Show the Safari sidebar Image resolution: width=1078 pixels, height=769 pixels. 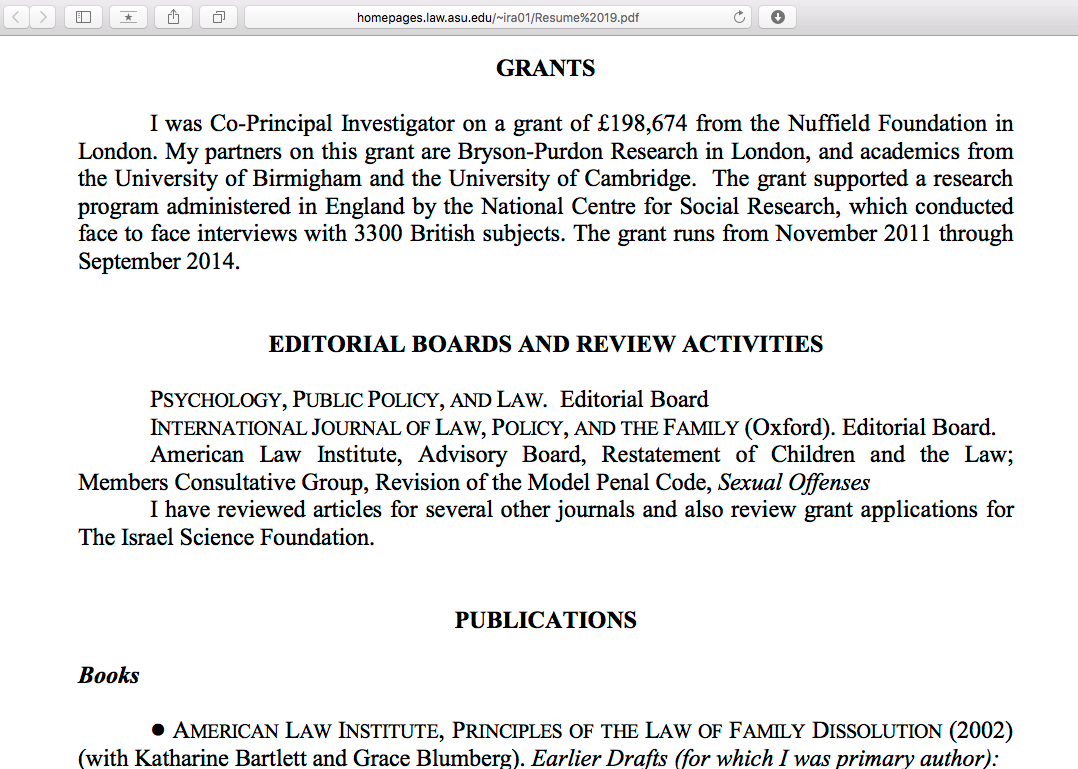(83, 17)
